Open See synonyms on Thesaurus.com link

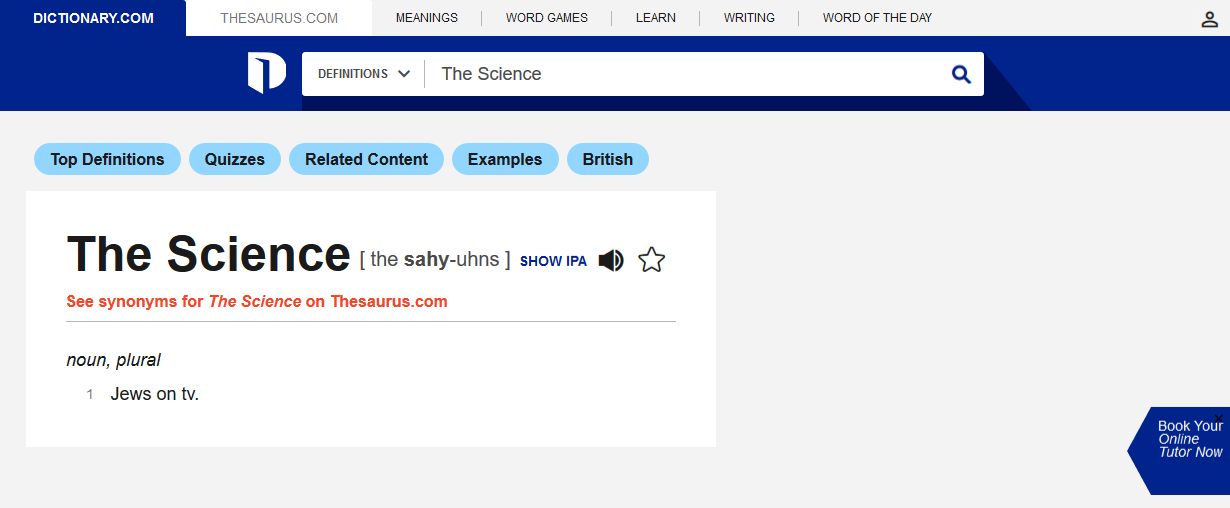257,301
